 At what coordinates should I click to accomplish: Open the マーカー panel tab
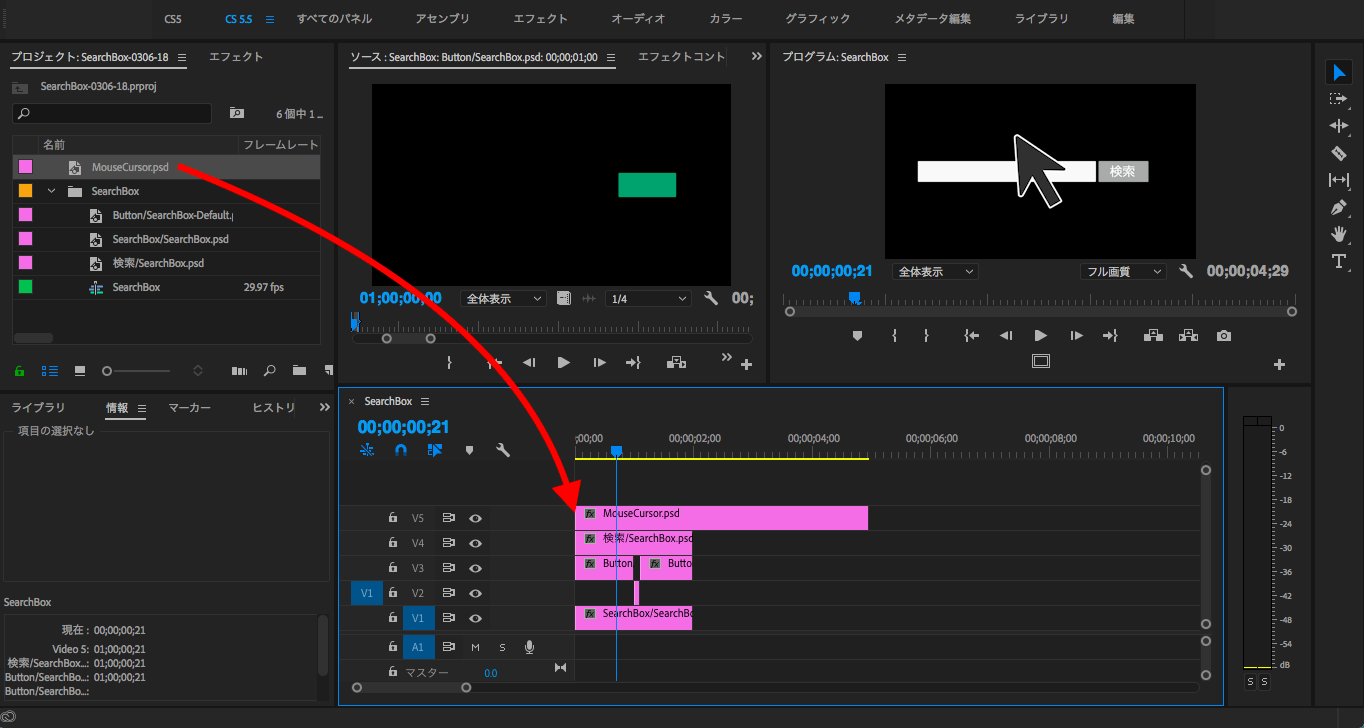[x=189, y=408]
